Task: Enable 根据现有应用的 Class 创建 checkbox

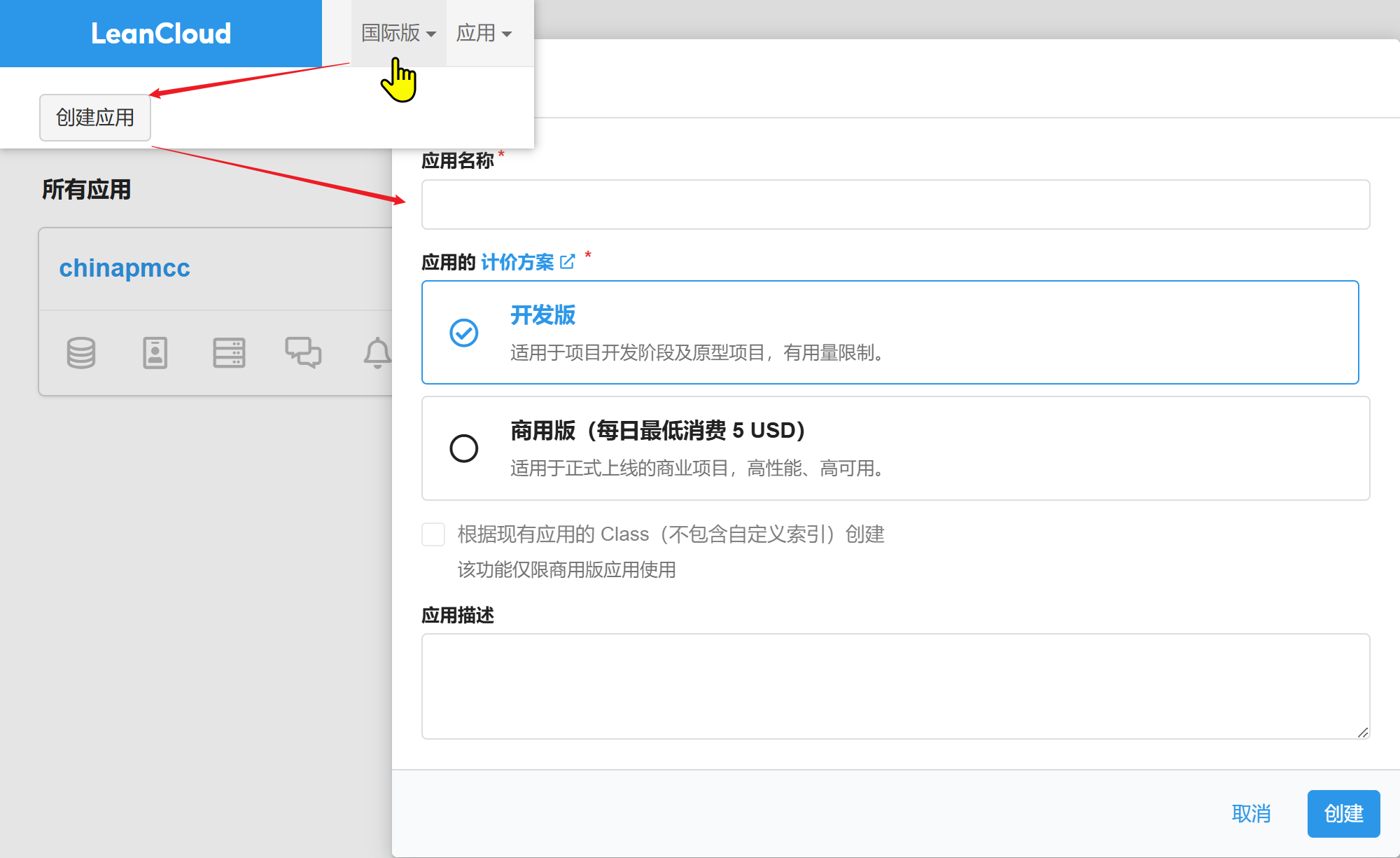Action: 433,534
